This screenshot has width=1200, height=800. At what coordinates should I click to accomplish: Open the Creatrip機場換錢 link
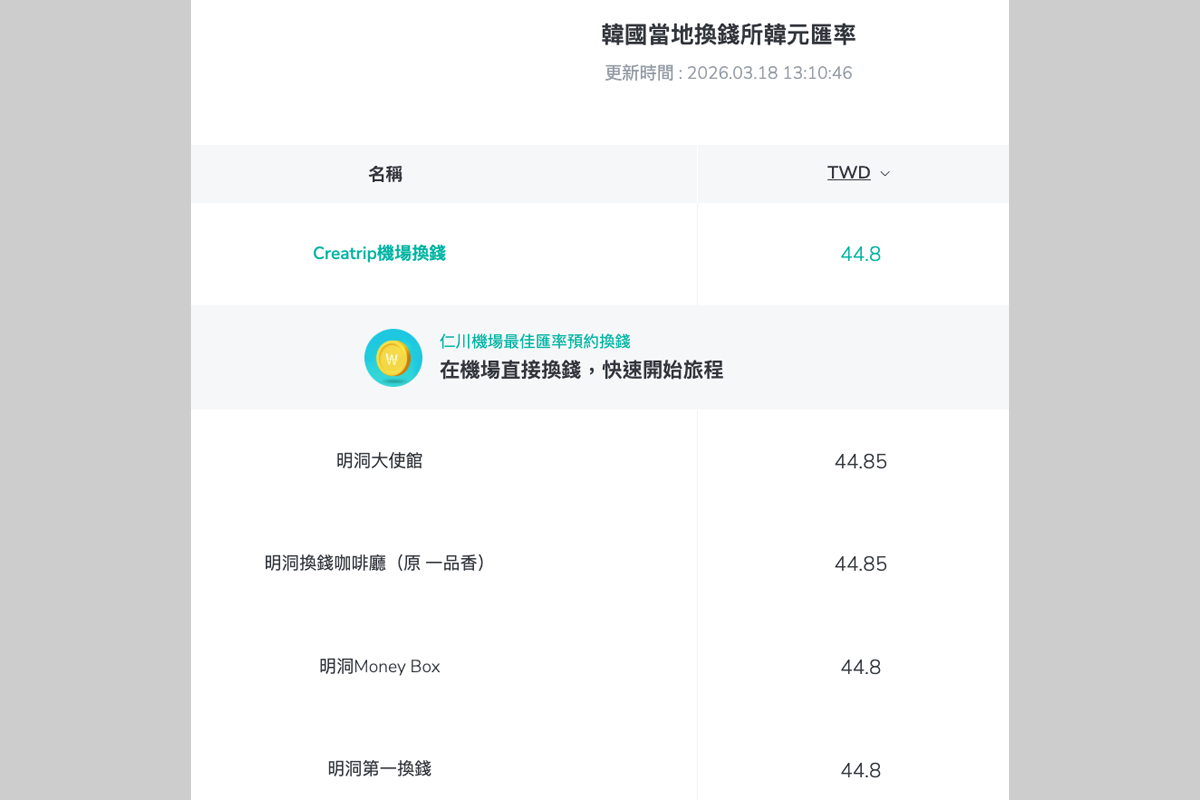tap(379, 254)
